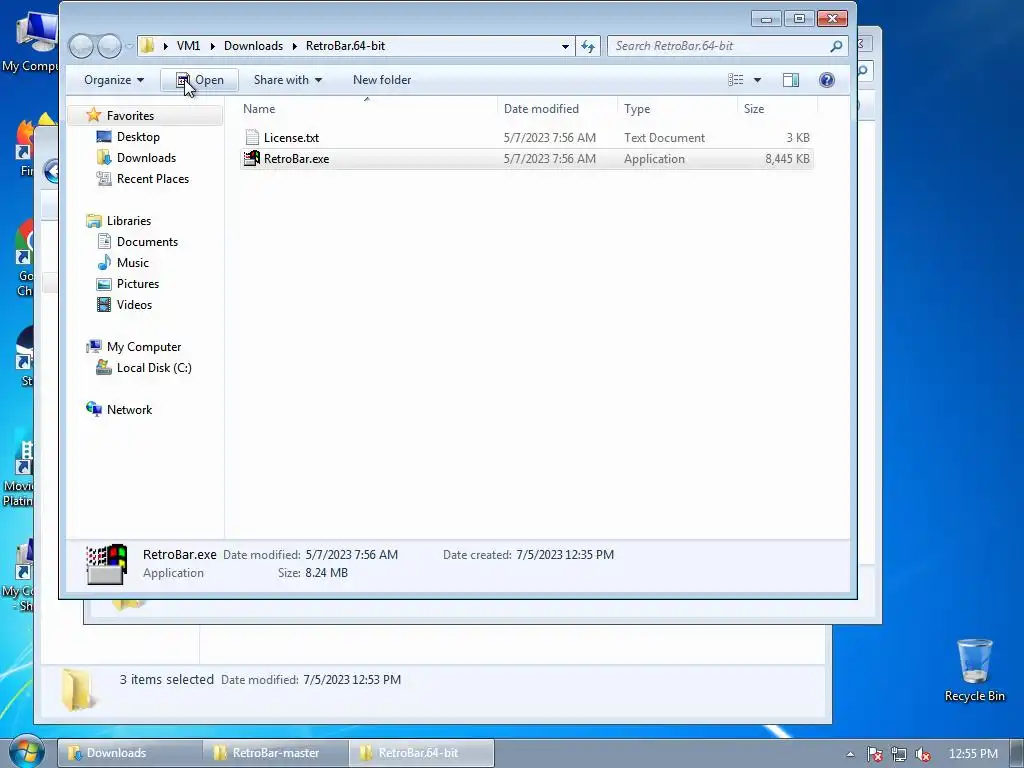Open the Share with menu
This screenshot has height=768, width=1024.
pyautogui.click(x=288, y=80)
